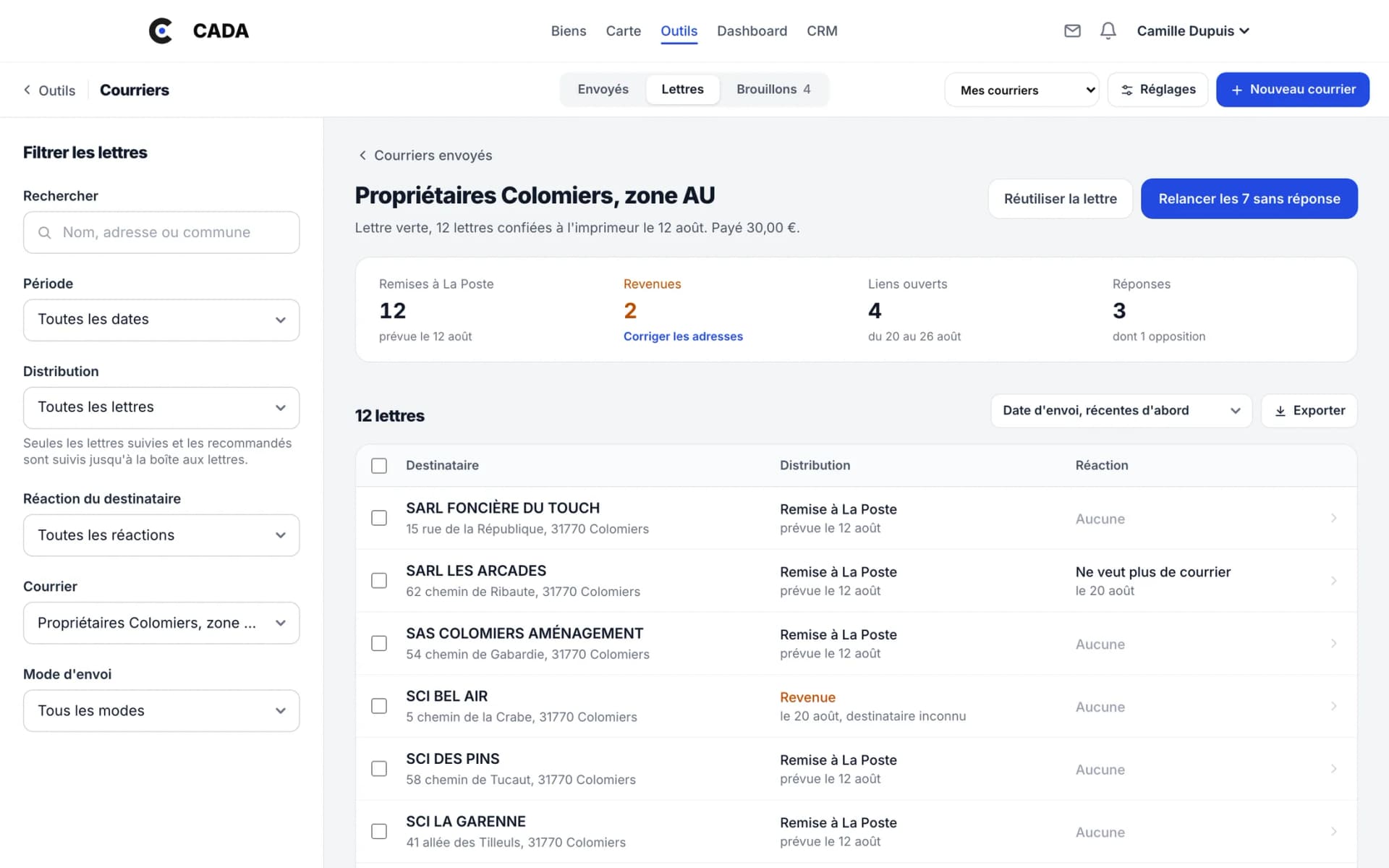Switch to the Brouillons tab
The width and height of the screenshot is (1389, 868).
click(x=773, y=89)
